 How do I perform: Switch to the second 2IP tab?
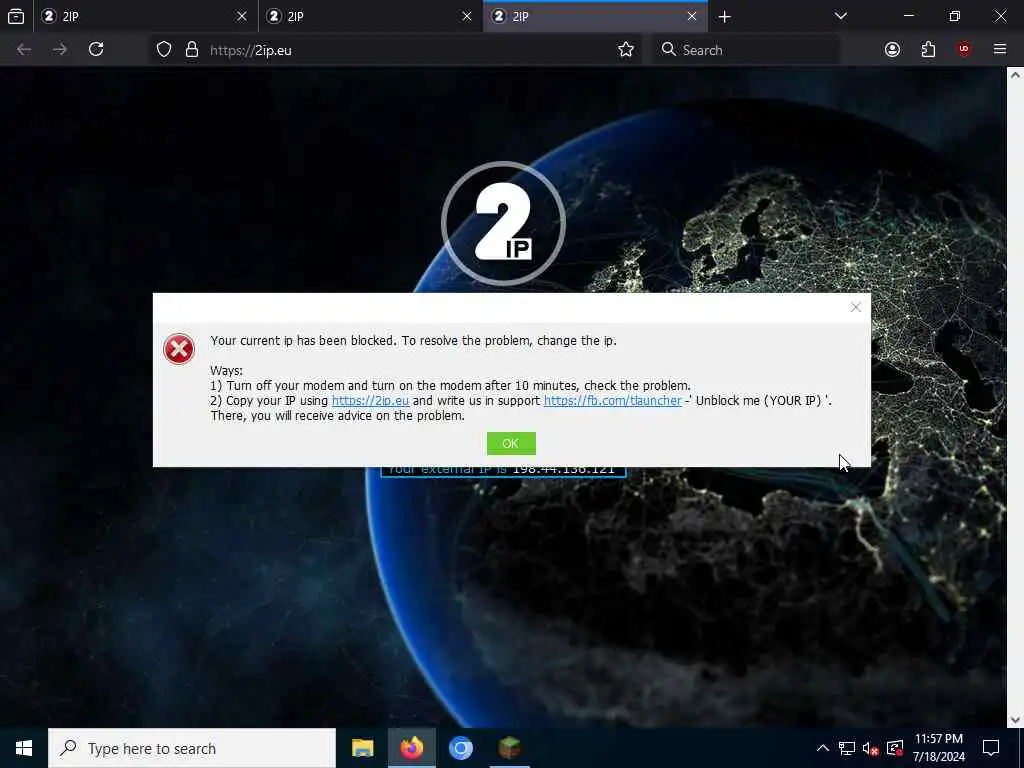[370, 16]
